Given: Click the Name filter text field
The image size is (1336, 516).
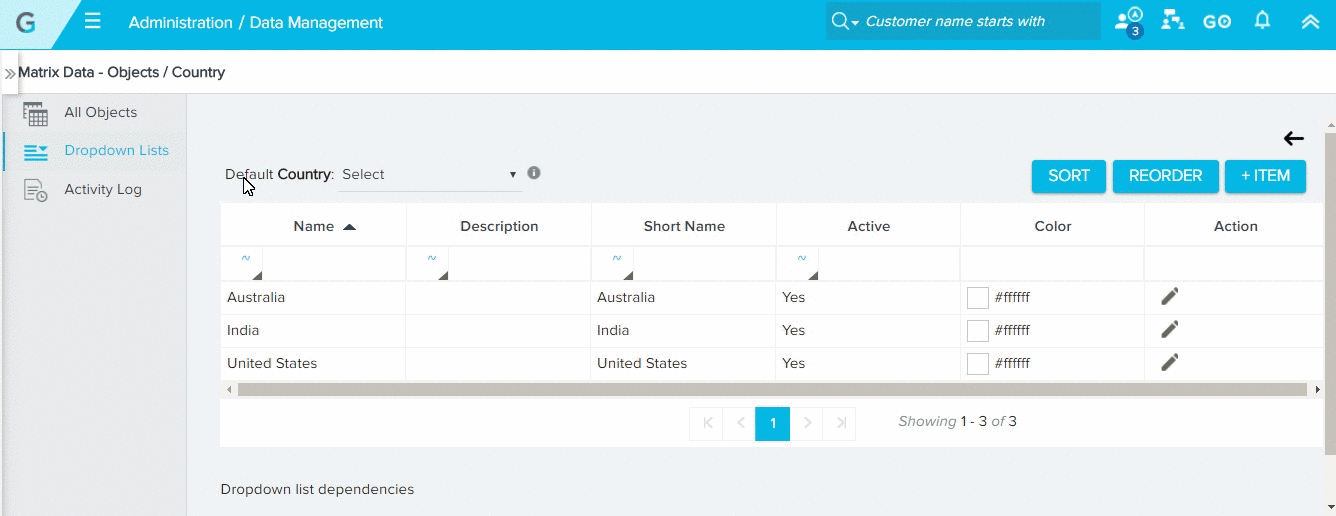Looking at the screenshot, I should 334,264.
